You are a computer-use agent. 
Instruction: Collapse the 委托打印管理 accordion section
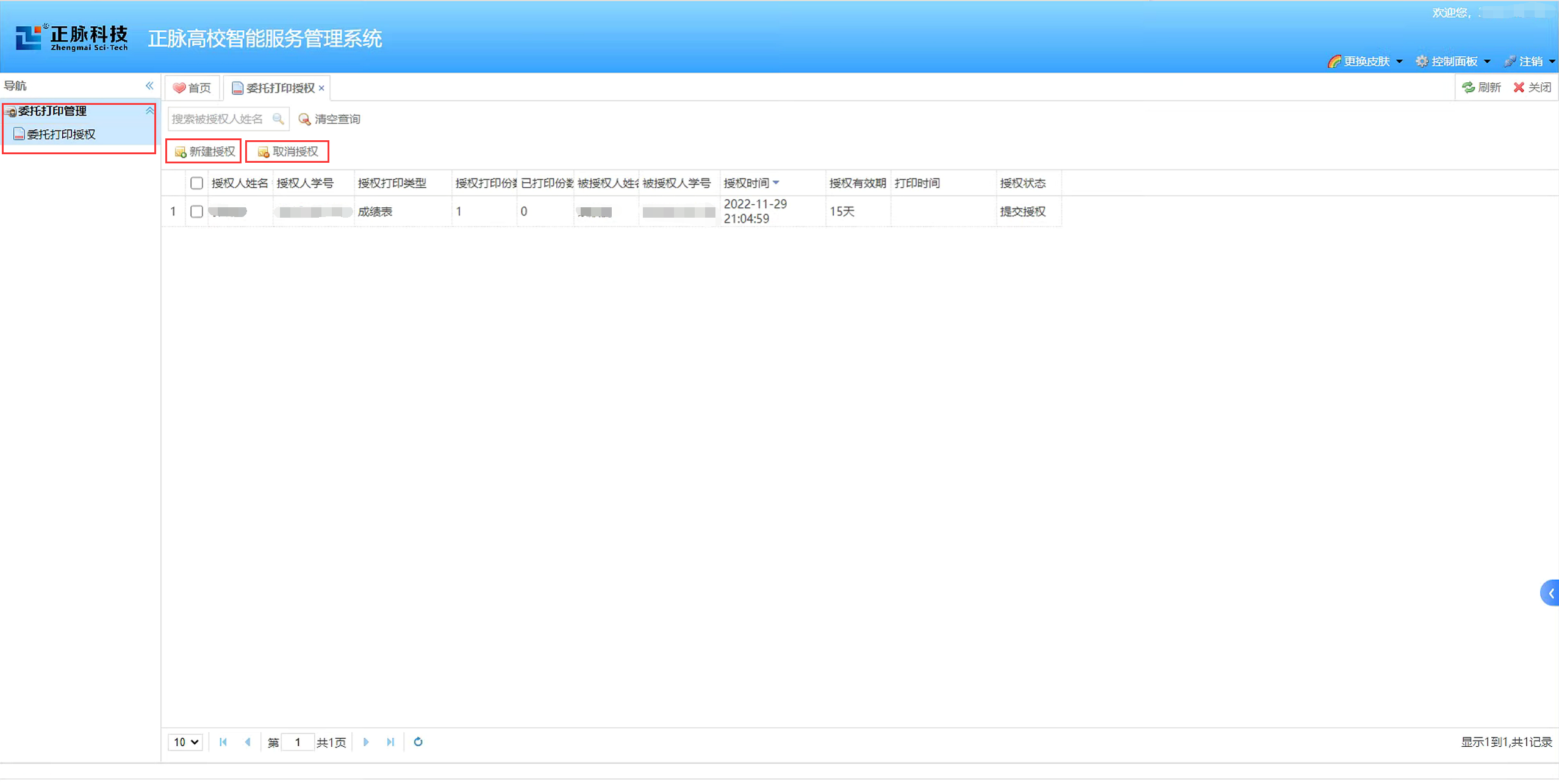pos(149,111)
